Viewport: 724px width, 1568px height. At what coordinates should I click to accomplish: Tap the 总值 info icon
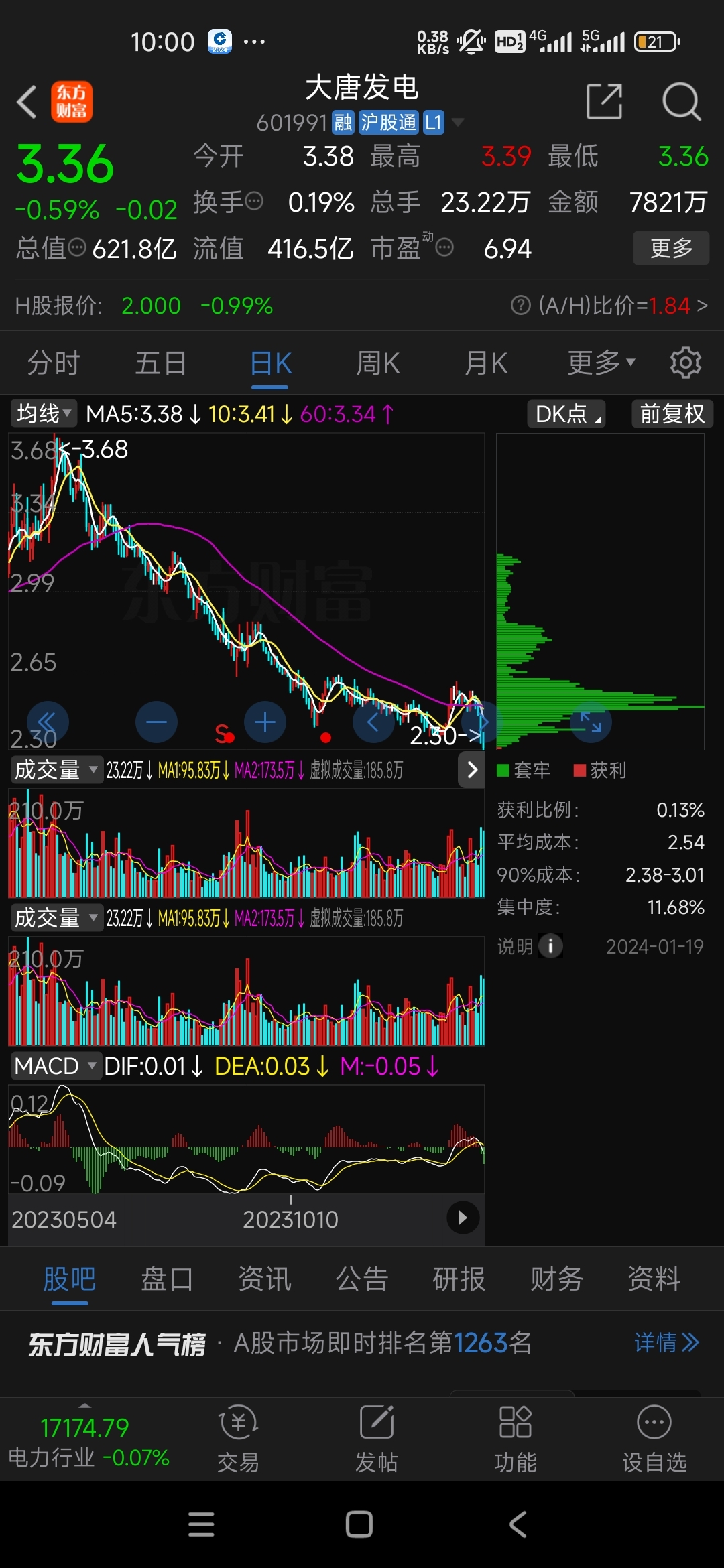point(78,247)
